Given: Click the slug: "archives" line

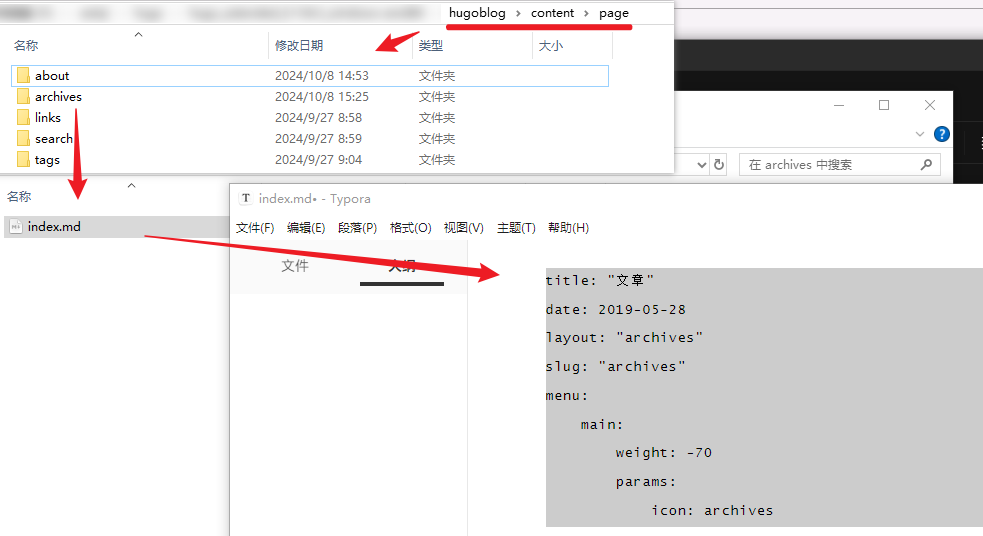Looking at the screenshot, I should pos(616,367).
